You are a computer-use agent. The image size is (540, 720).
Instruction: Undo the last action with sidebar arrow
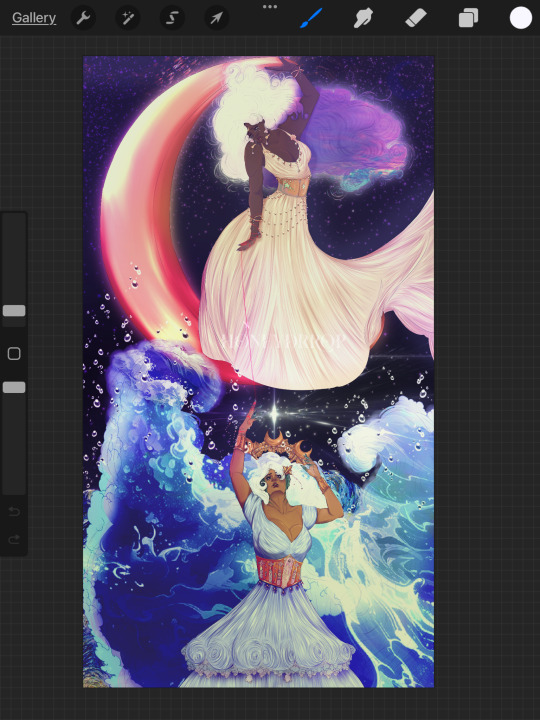pyautogui.click(x=14, y=512)
